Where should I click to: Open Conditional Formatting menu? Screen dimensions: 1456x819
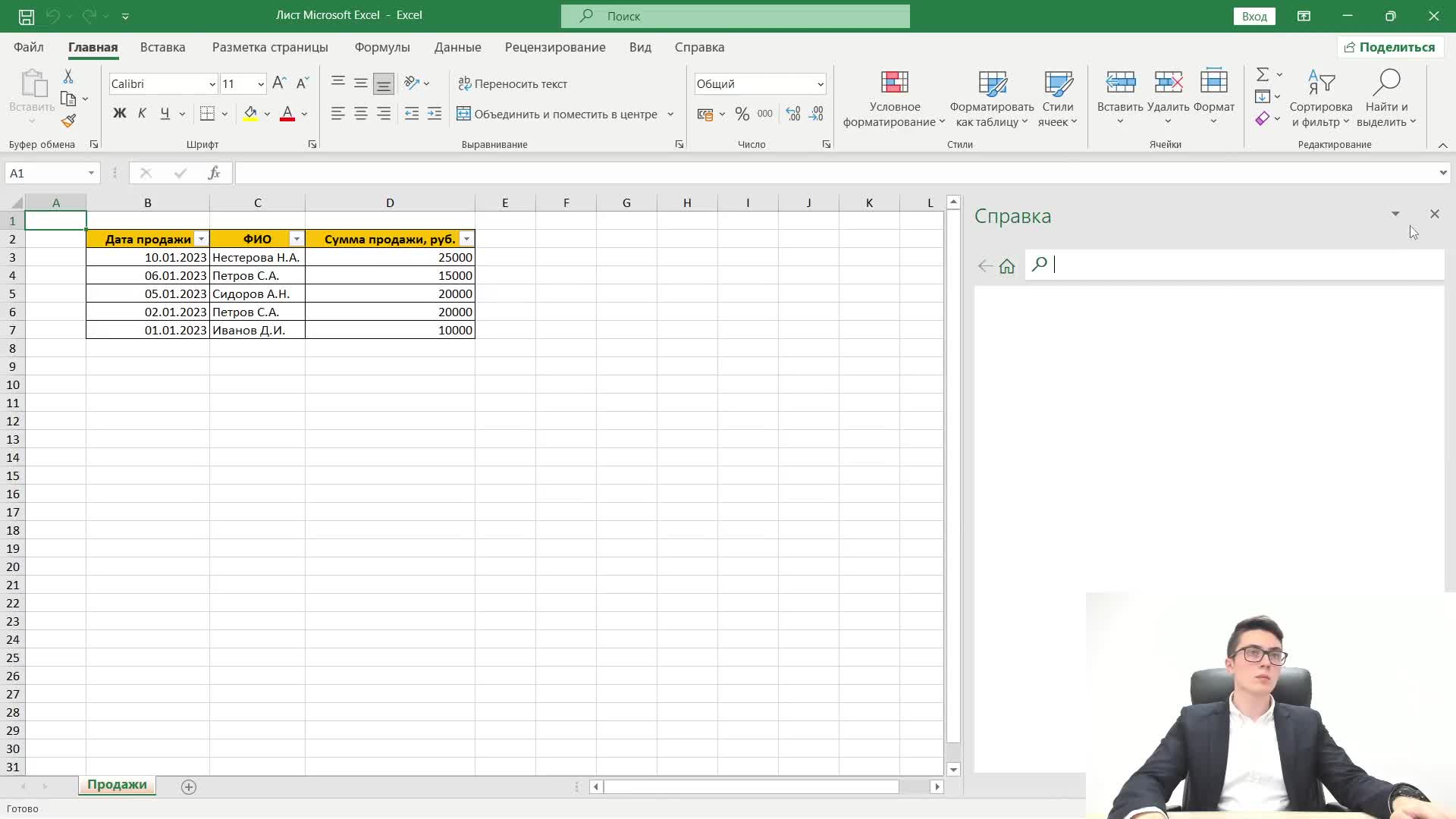[x=894, y=99]
